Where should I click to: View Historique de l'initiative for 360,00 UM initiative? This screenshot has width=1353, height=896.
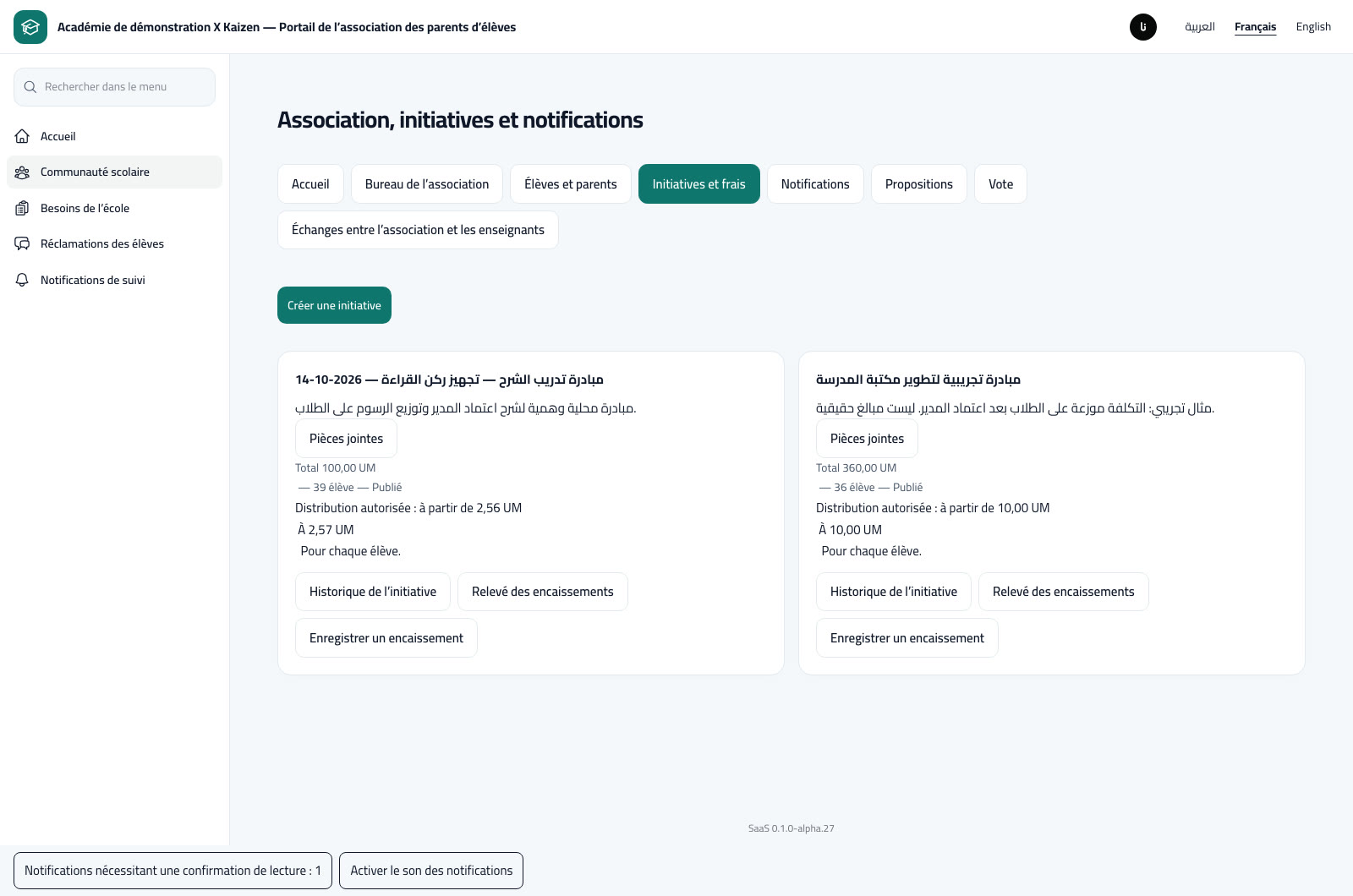(x=894, y=592)
